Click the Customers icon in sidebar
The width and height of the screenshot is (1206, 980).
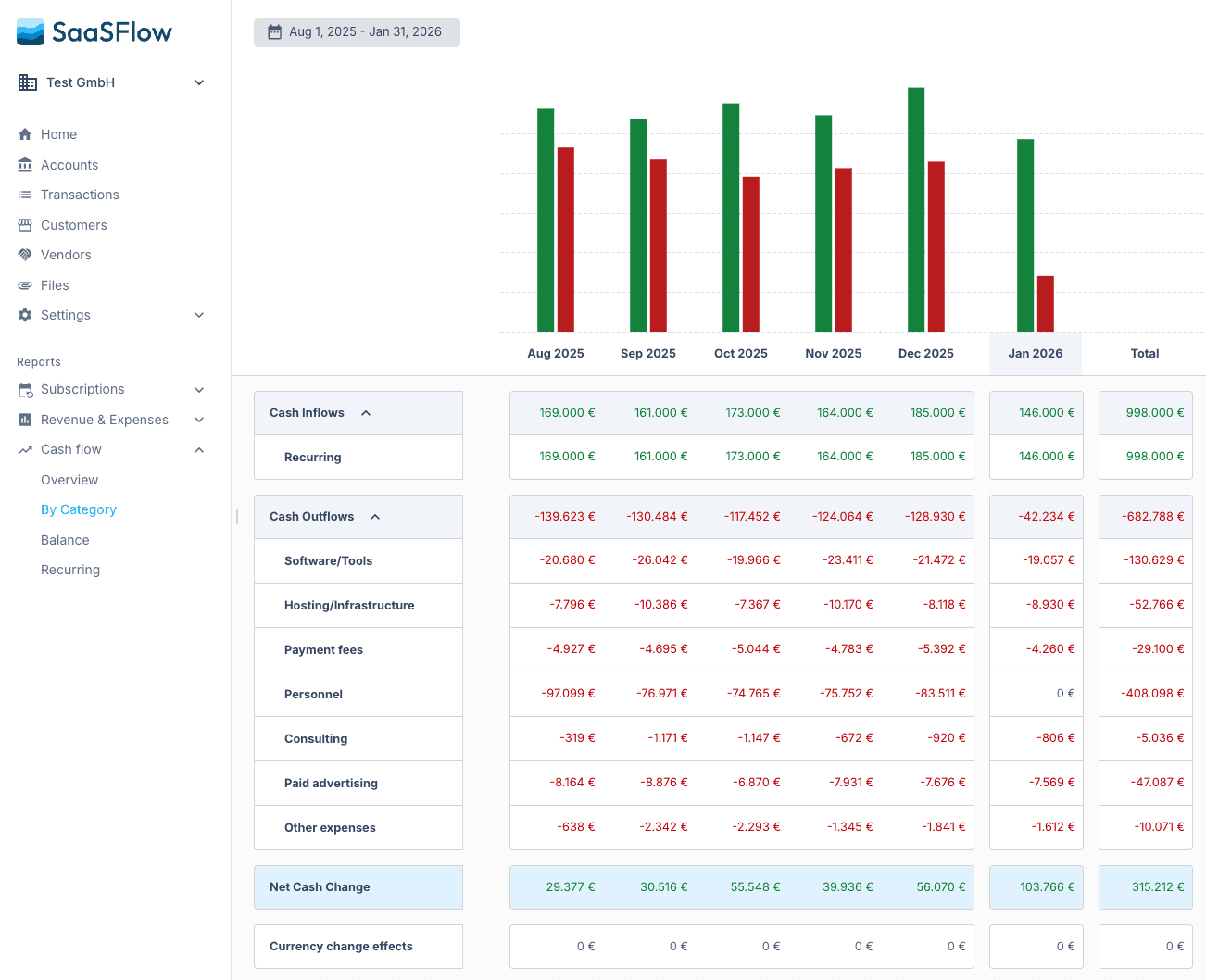tap(25, 225)
